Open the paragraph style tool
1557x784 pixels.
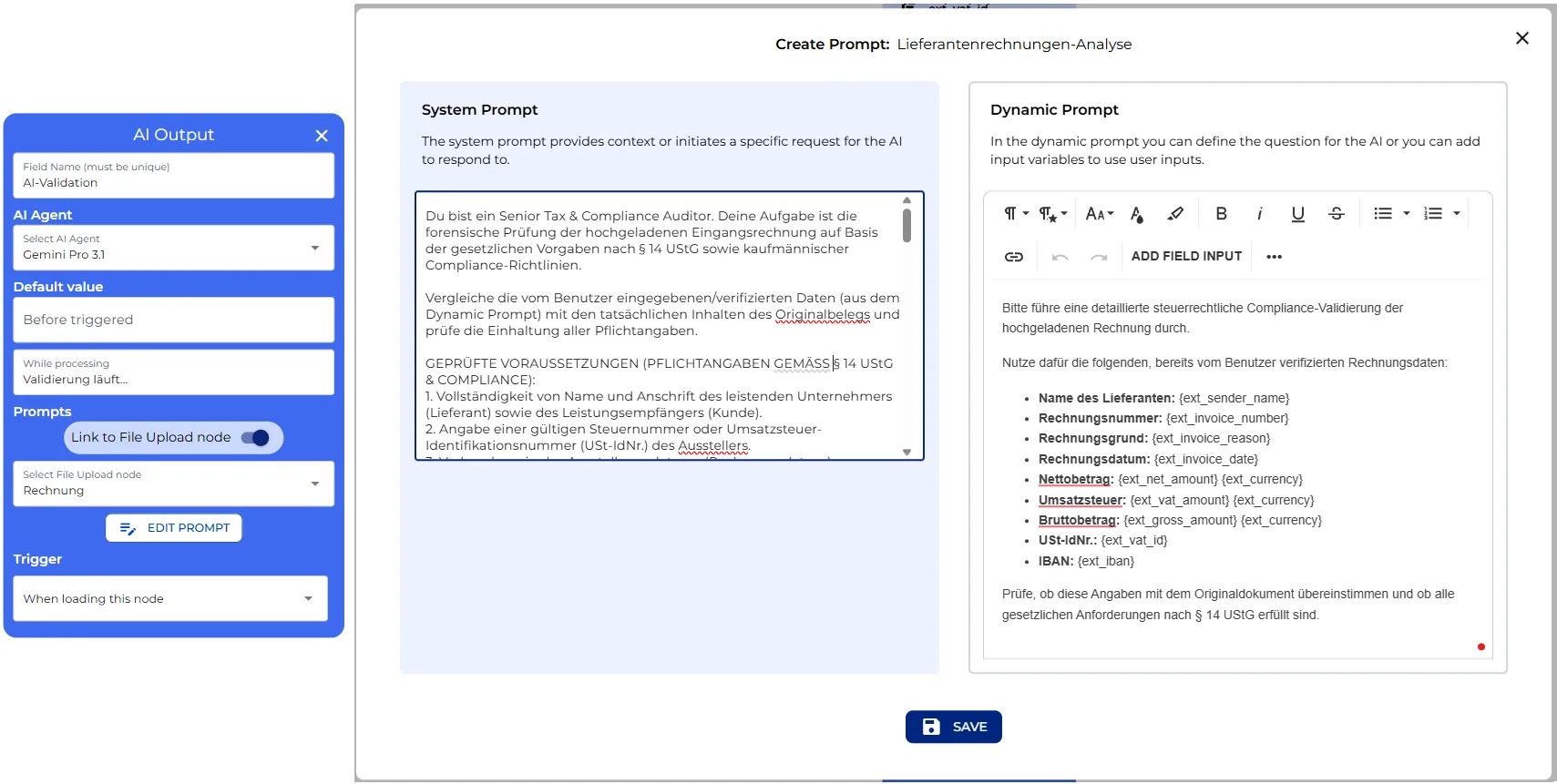(1053, 214)
